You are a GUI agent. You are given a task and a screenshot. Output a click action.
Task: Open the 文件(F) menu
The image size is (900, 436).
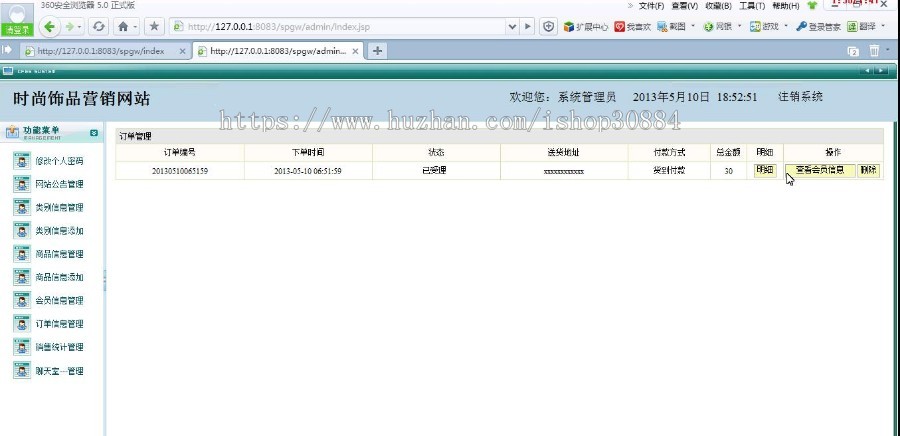651,6
